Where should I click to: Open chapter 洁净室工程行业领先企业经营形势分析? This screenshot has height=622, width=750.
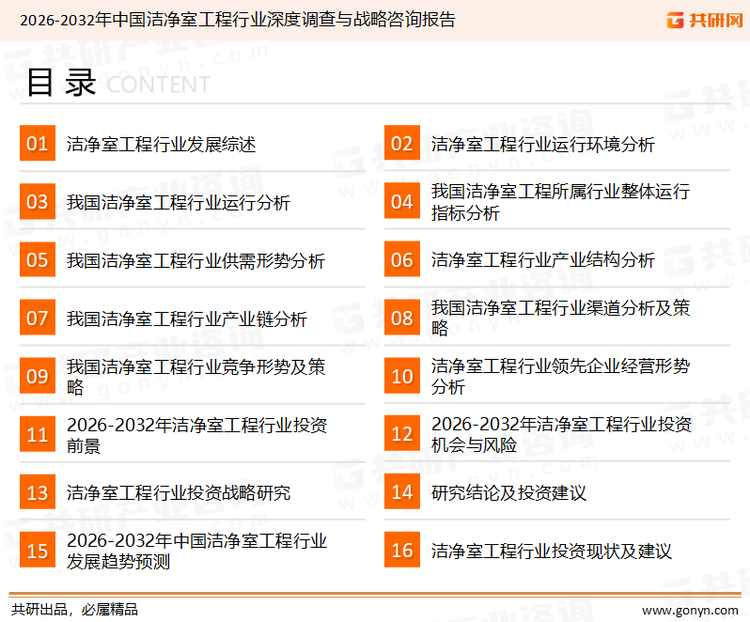[561, 377]
